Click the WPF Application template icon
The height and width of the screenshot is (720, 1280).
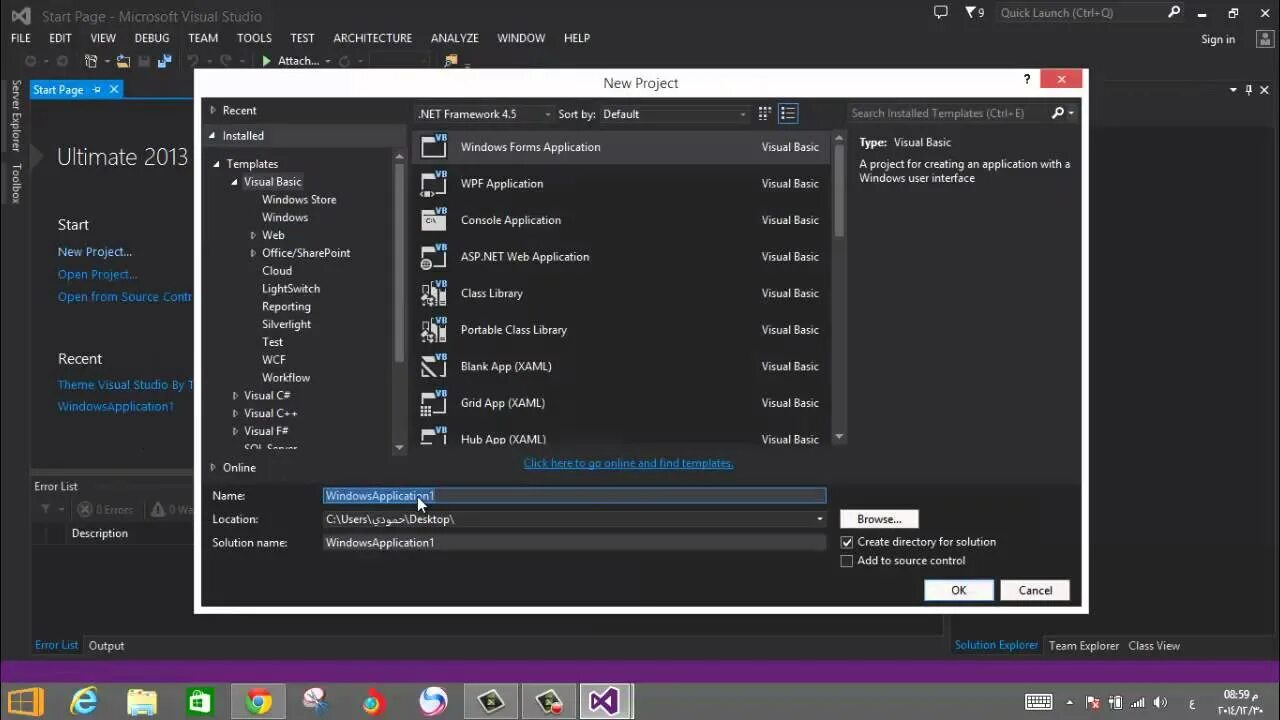[434, 183]
